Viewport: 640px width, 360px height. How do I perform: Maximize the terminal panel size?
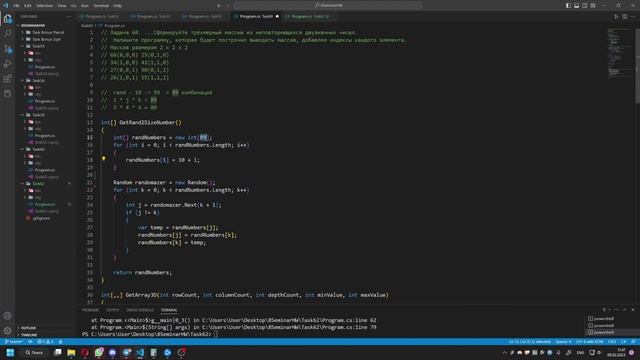pyautogui.click(x=624, y=310)
